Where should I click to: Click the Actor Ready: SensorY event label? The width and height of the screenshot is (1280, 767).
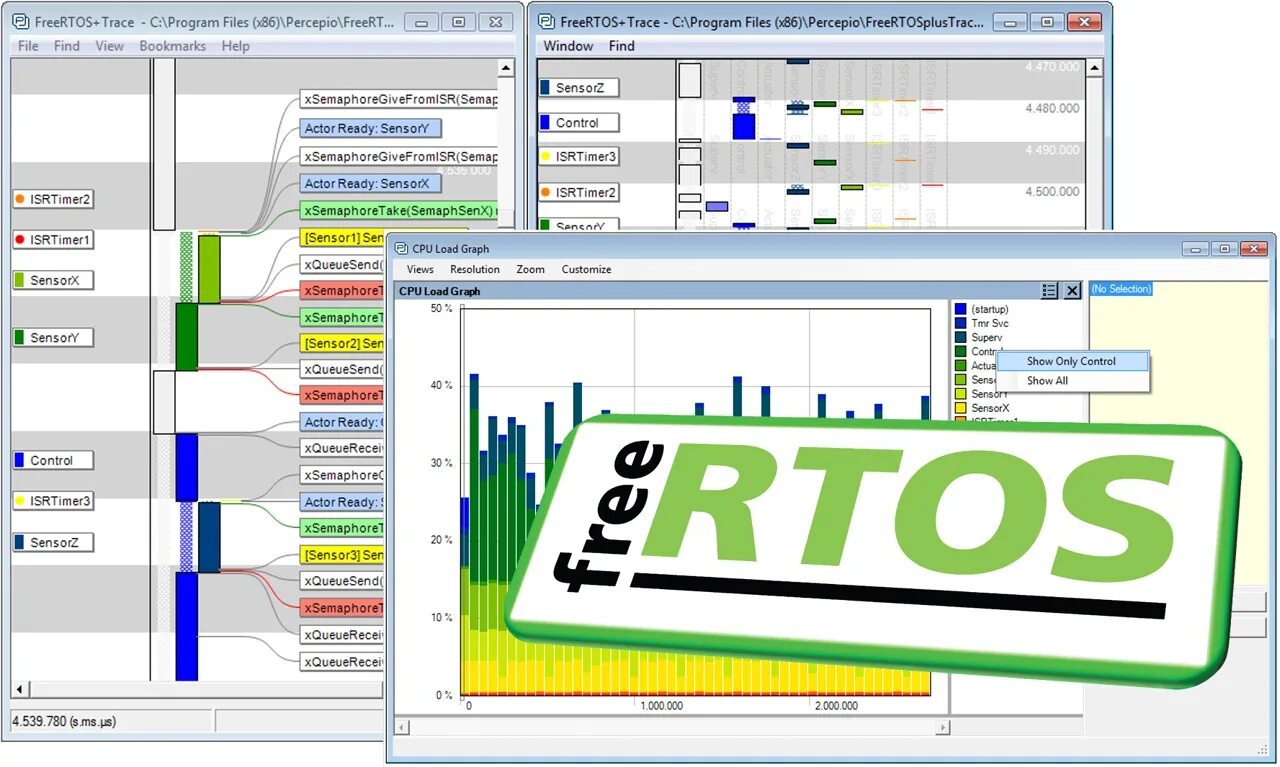click(370, 128)
